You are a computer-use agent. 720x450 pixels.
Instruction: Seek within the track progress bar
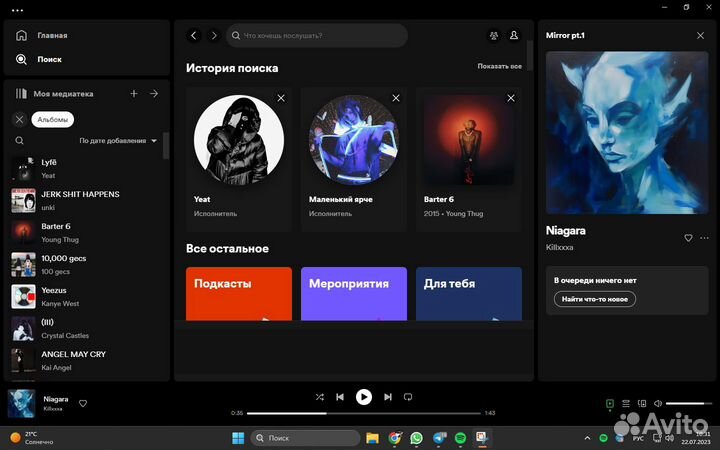(364, 413)
